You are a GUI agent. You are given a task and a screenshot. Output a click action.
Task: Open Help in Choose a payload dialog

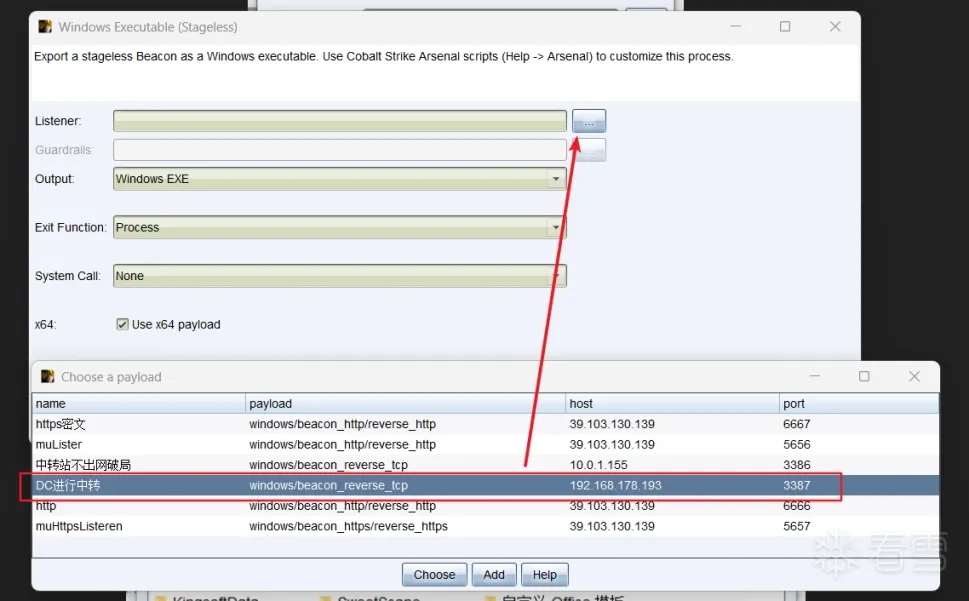click(x=544, y=574)
